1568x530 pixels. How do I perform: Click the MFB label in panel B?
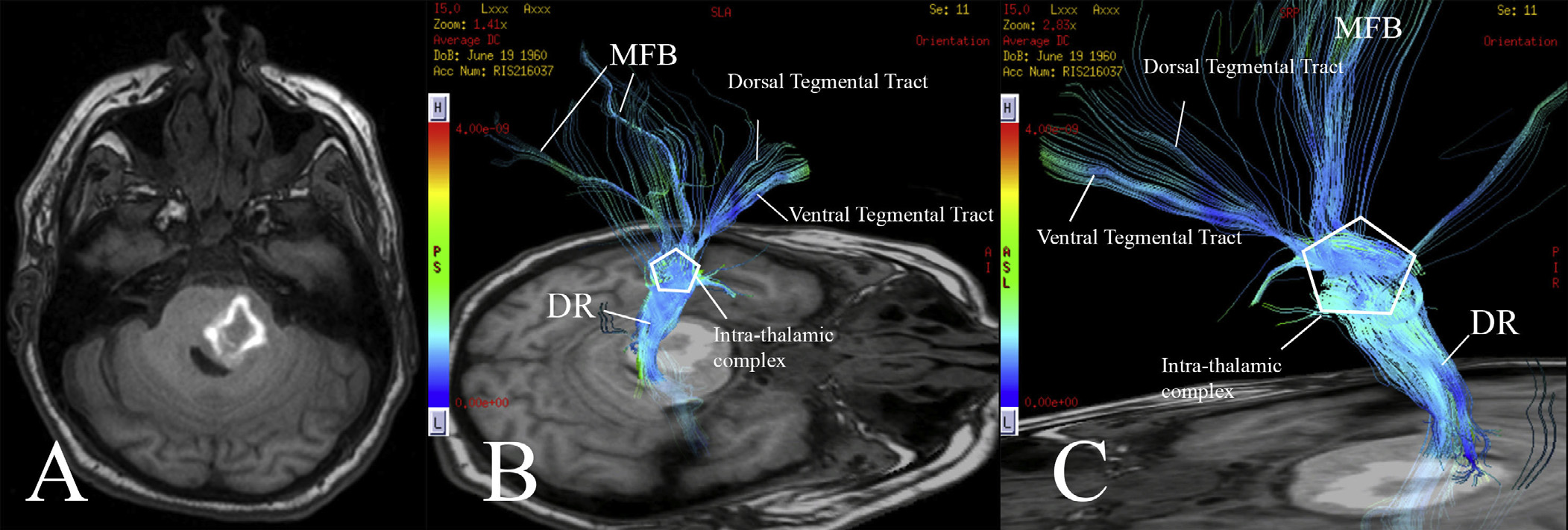pos(643,55)
